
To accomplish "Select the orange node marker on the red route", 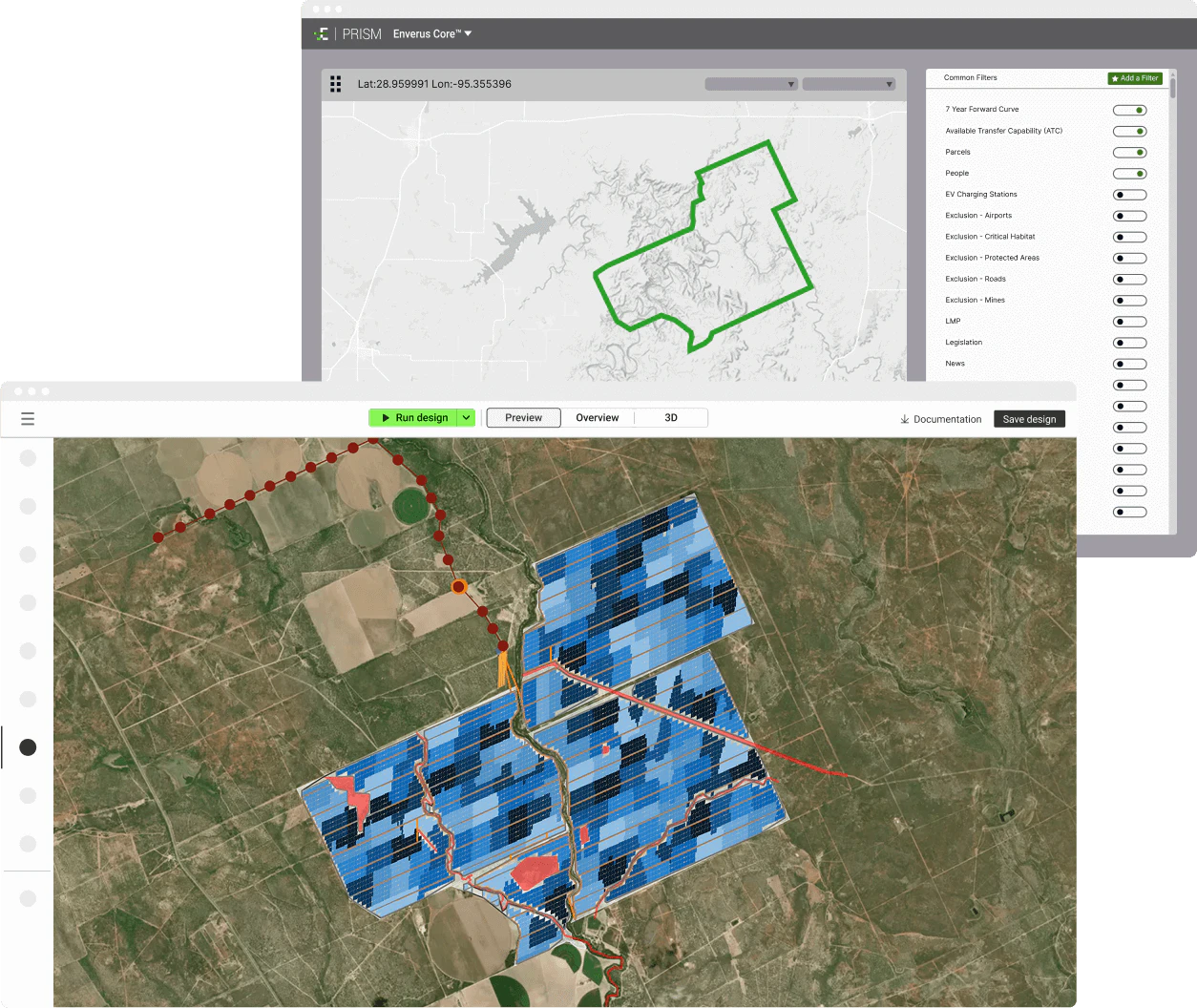I will (459, 587).
